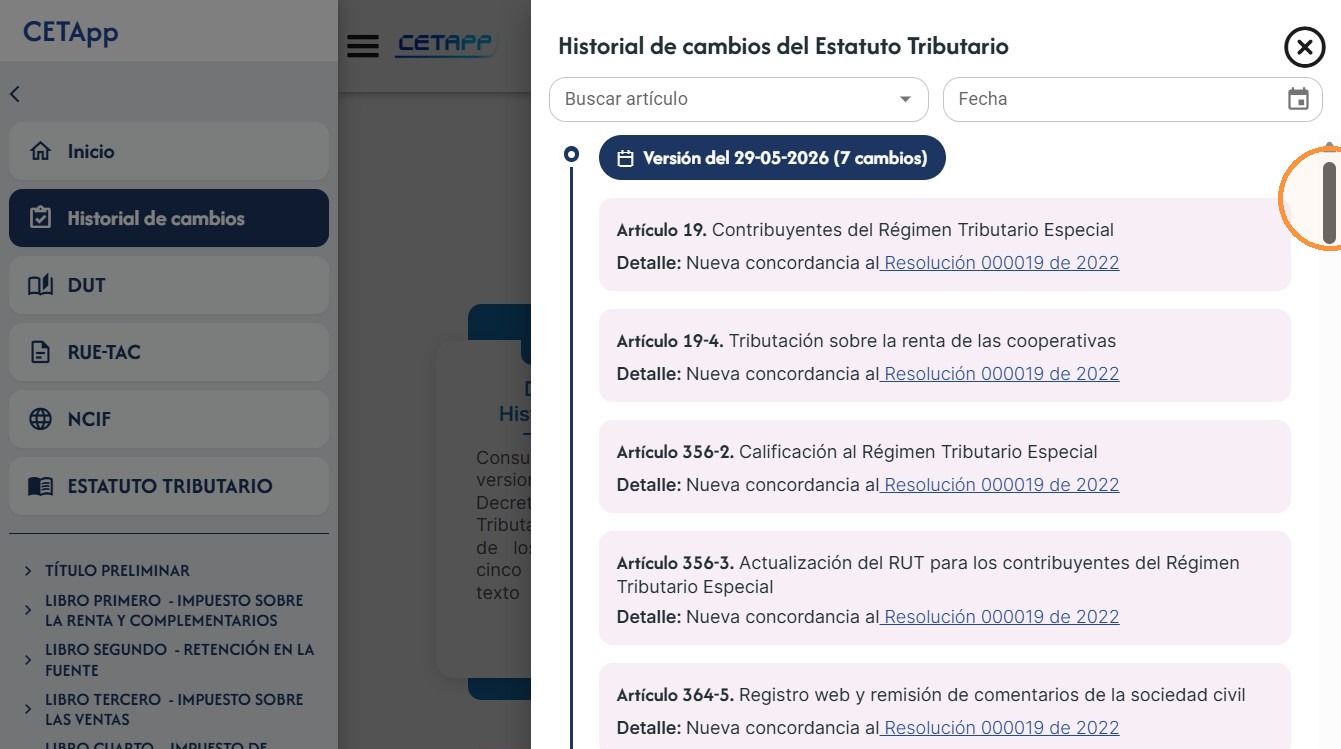Click the globe icon beside NCIF
Viewport: 1341px width, 749px height.
tap(41, 419)
